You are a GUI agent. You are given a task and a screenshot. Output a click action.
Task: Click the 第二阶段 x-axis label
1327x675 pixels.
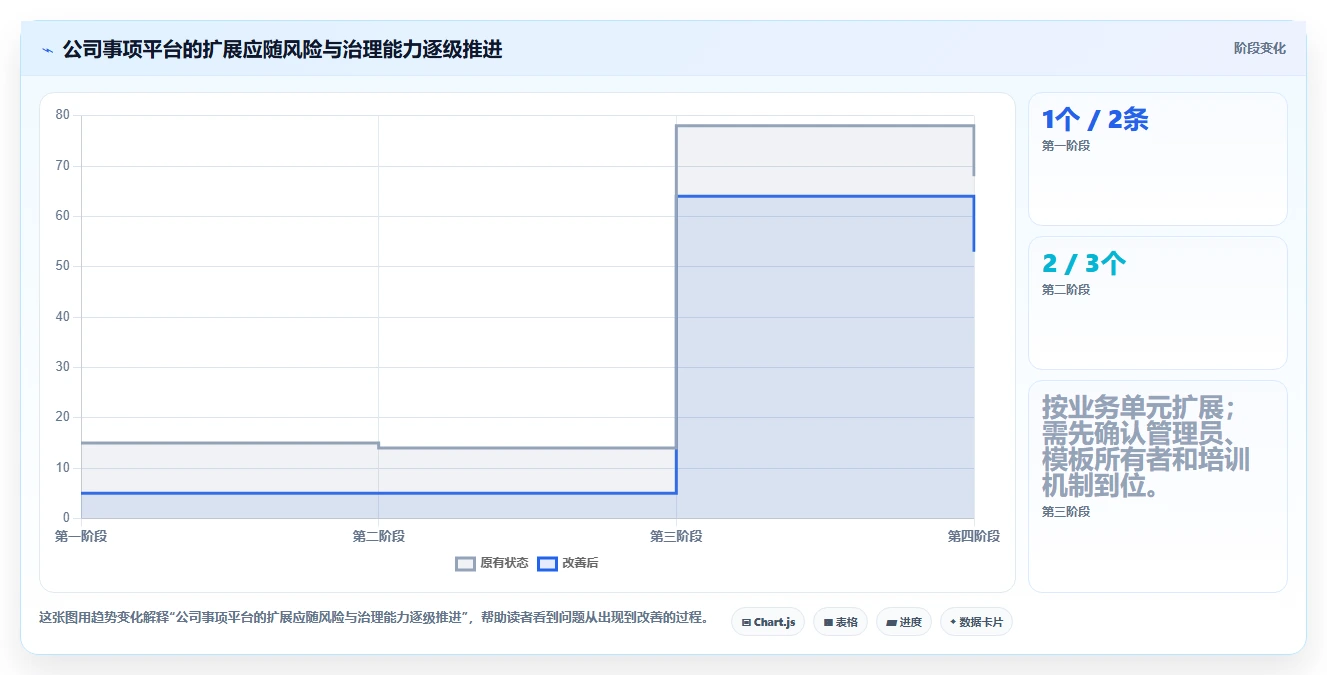click(x=379, y=536)
